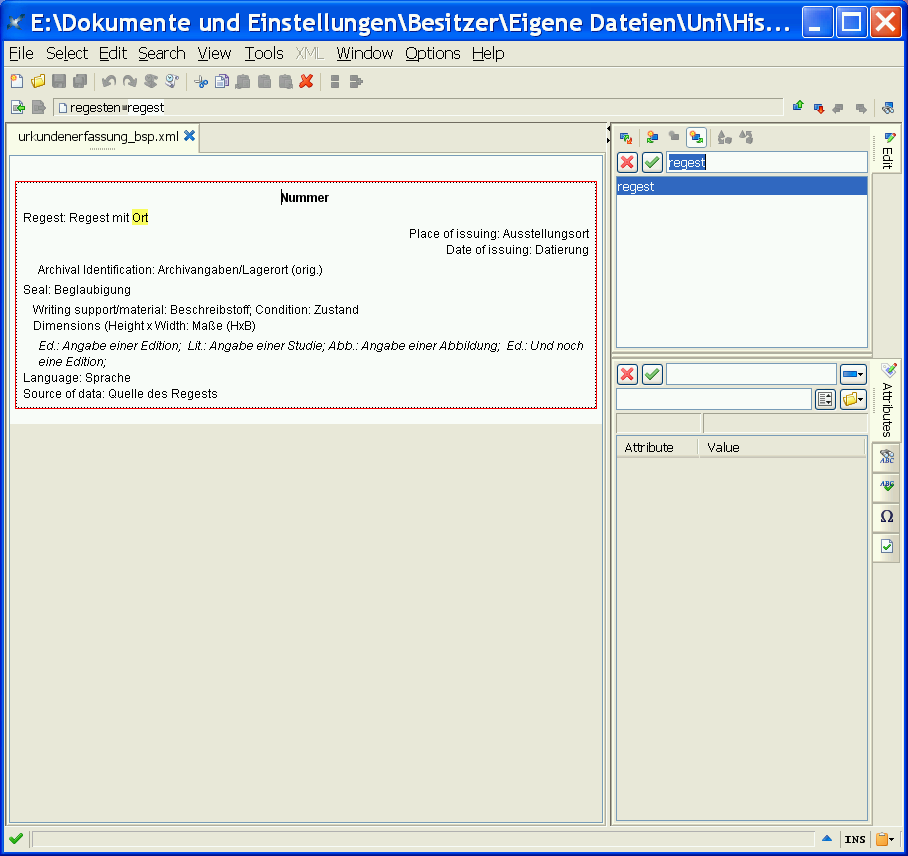Save the document with the floppy disk icon

click(59, 82)
